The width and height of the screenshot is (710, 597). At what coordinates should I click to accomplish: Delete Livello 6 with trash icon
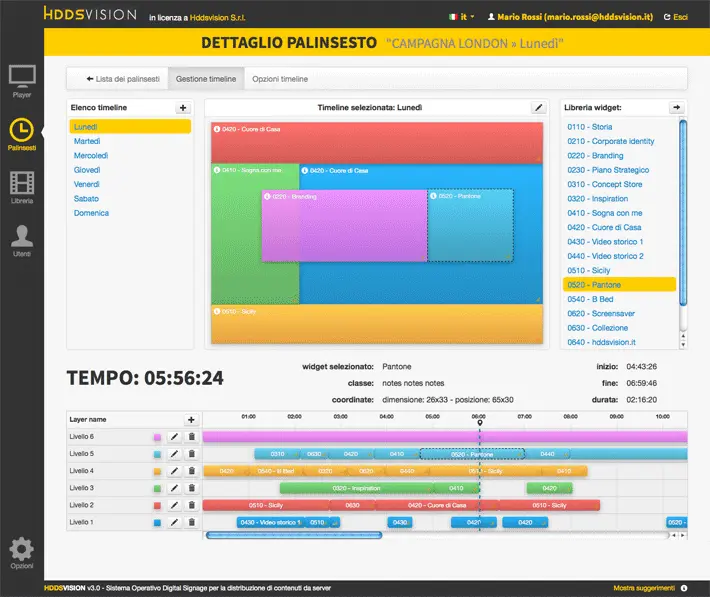pyautogui.click(x=192, y=437)
